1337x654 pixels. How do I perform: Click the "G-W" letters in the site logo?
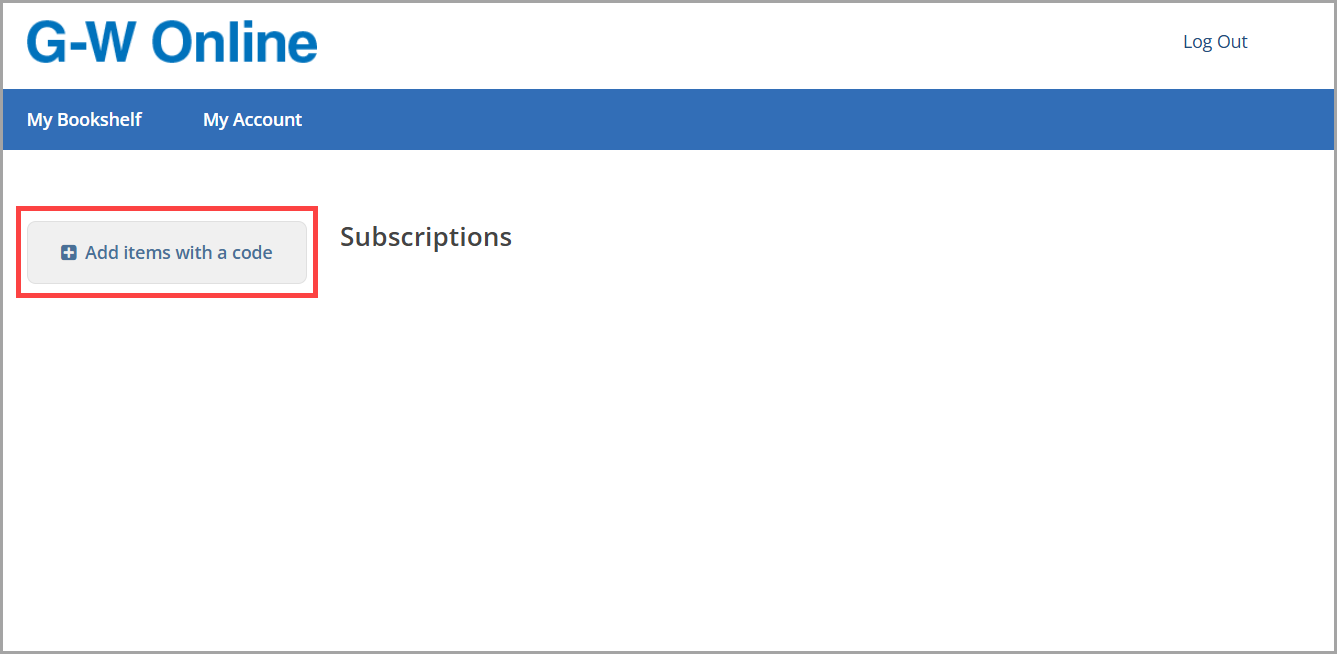click(x=83, y=43)
